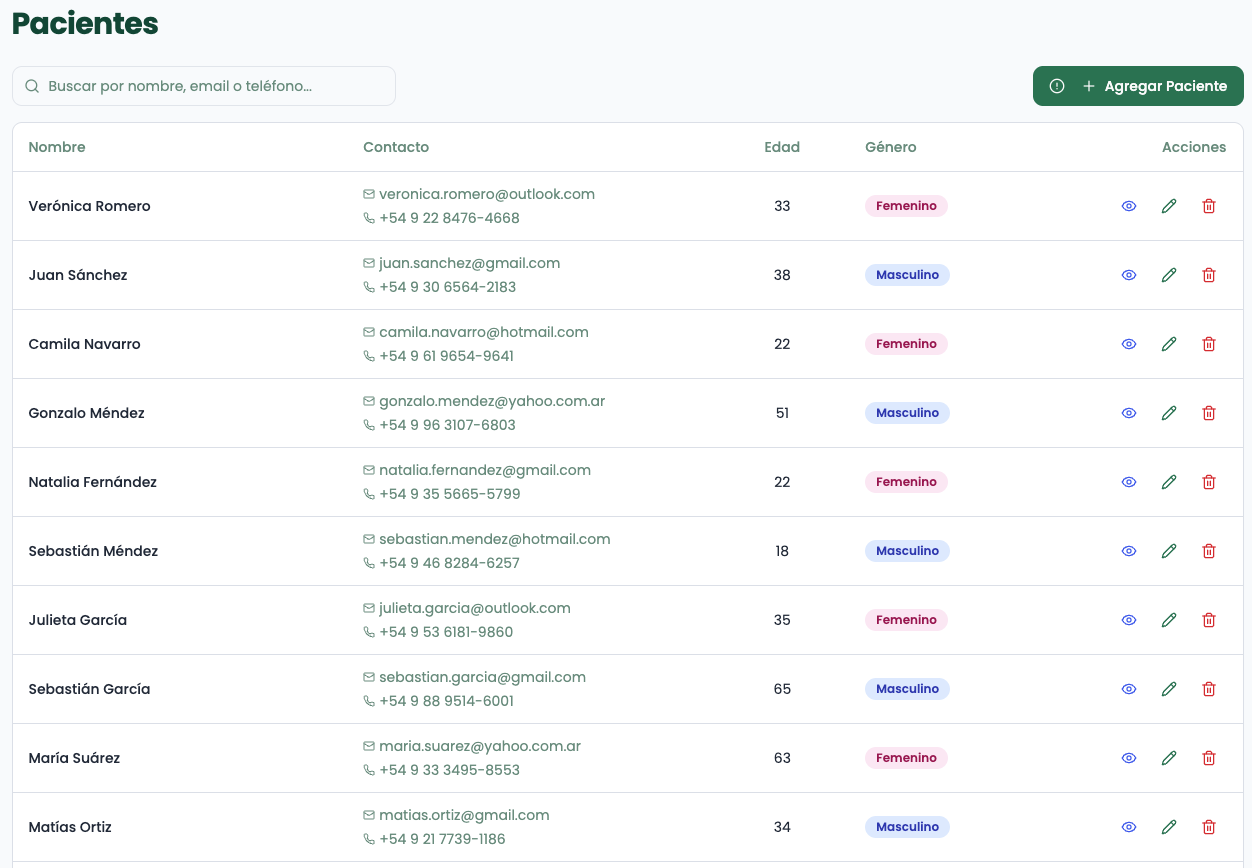Delete Sebastián Méndez trash icon
Image resolution: width=1252 pixels, height=868 pixels.
[1209, 551]
